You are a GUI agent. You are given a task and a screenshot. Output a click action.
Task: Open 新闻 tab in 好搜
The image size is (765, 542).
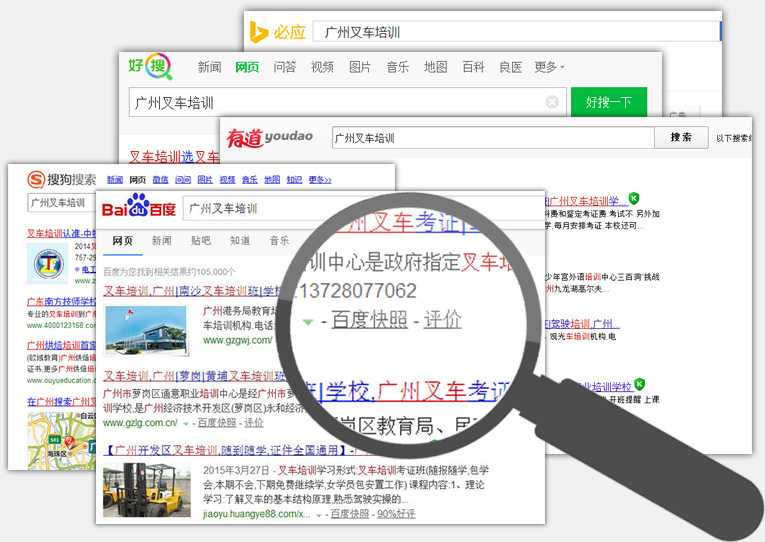pos(209,67)
